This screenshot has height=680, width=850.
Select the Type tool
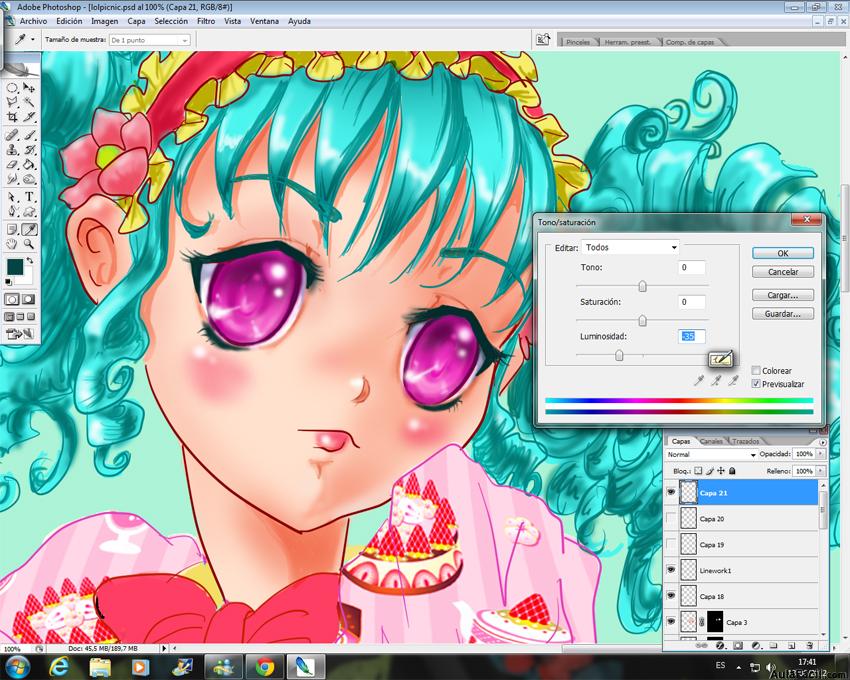[x=29, y=197]
